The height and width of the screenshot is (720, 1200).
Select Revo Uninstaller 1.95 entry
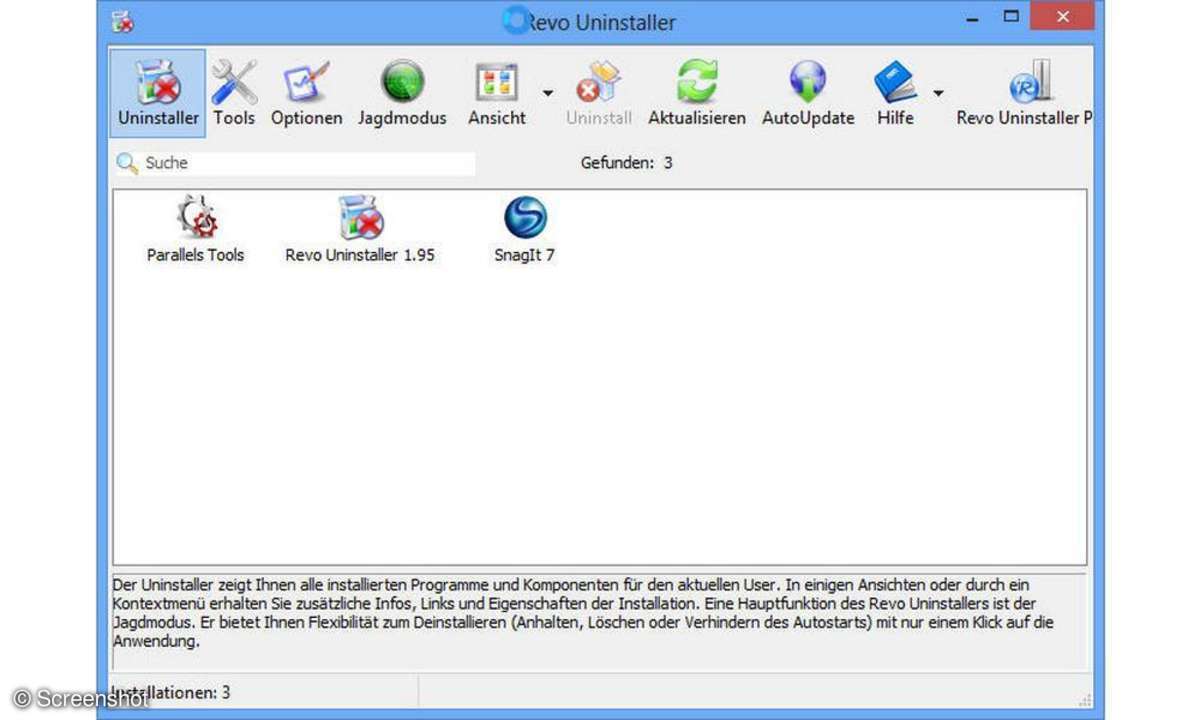pyautogui.click(x=360, y=230)
